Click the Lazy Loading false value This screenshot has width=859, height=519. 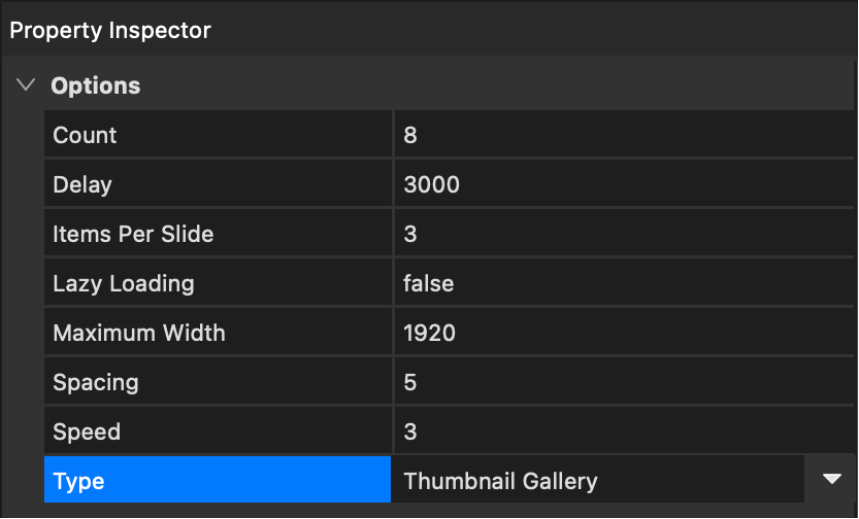point(429,284)
